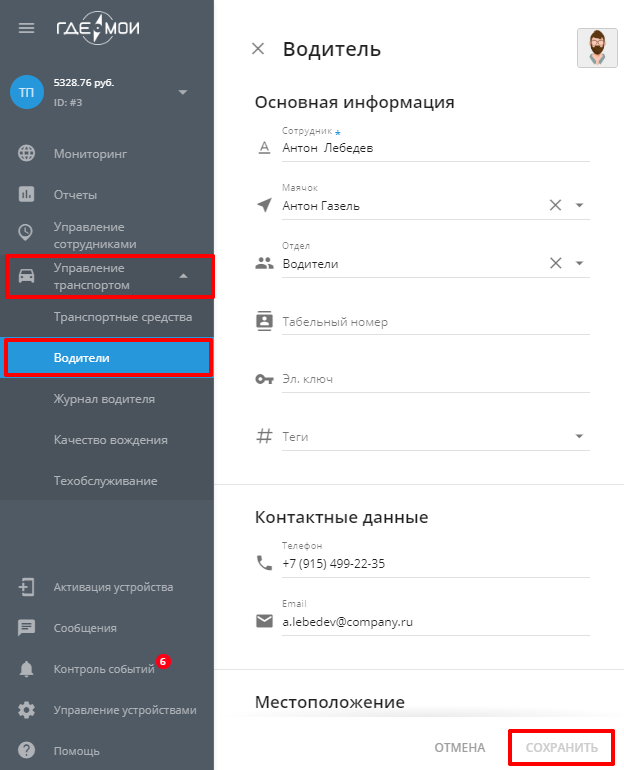This screenshot has height=770, width=624.
Task: Click the Отмена button
Action: pyautogui.click(x=460, y=747)
